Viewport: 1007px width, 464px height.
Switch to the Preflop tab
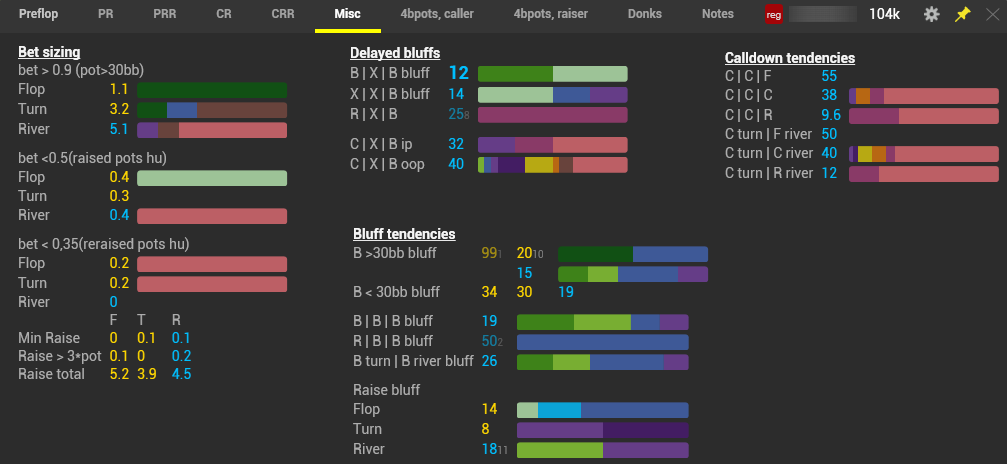click(44, 14)
